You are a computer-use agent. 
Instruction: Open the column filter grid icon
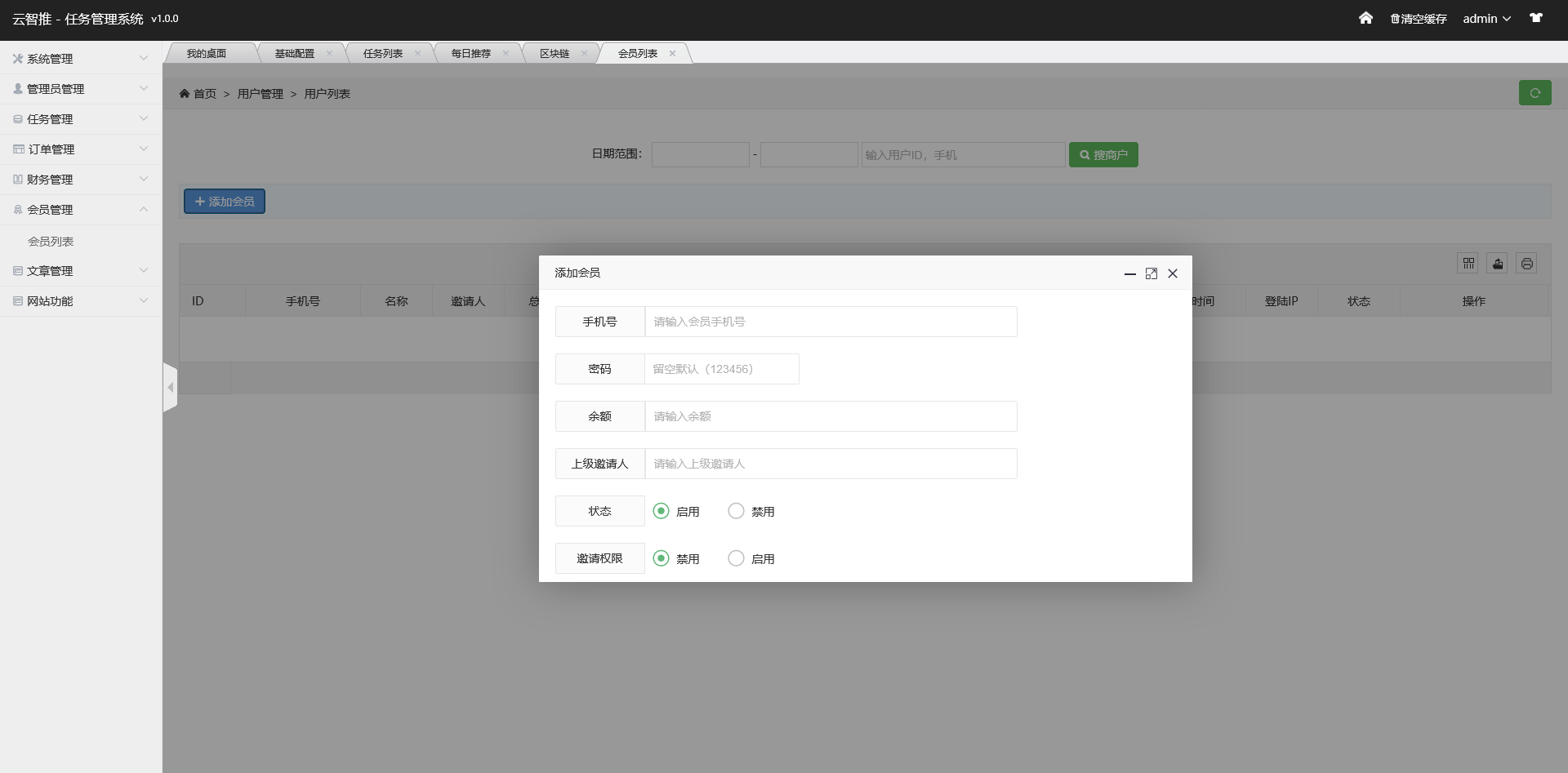tap(1468, 263)
